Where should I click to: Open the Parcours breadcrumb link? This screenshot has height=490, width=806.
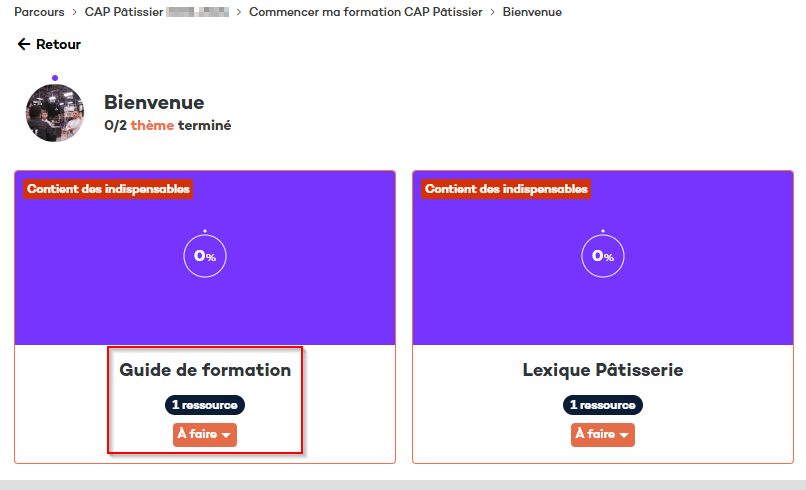coord(39,12)
